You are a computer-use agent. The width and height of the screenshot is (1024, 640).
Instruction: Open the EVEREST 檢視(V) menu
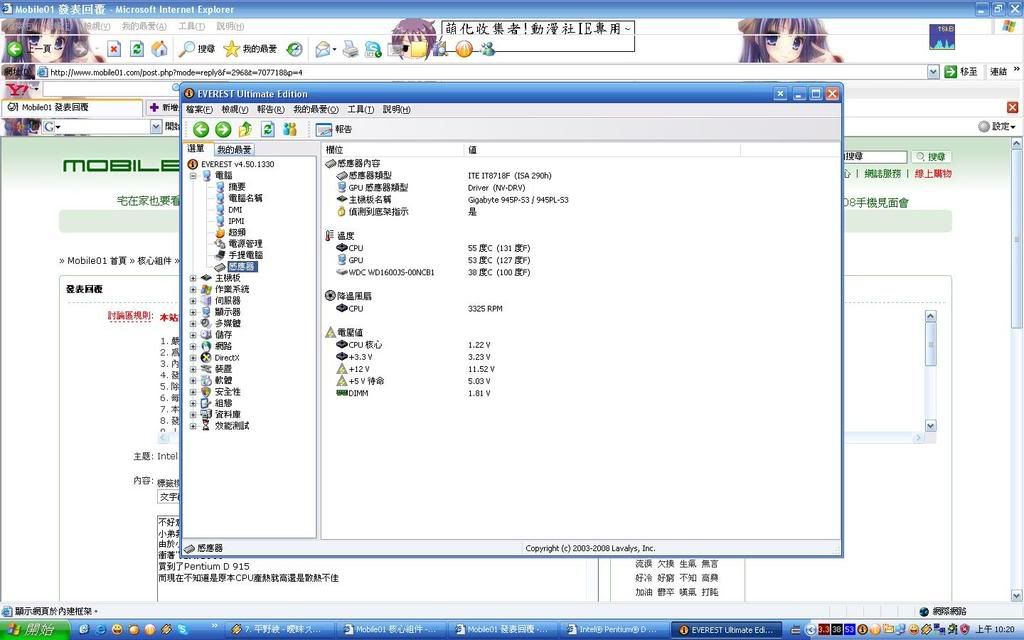(234, 110)
